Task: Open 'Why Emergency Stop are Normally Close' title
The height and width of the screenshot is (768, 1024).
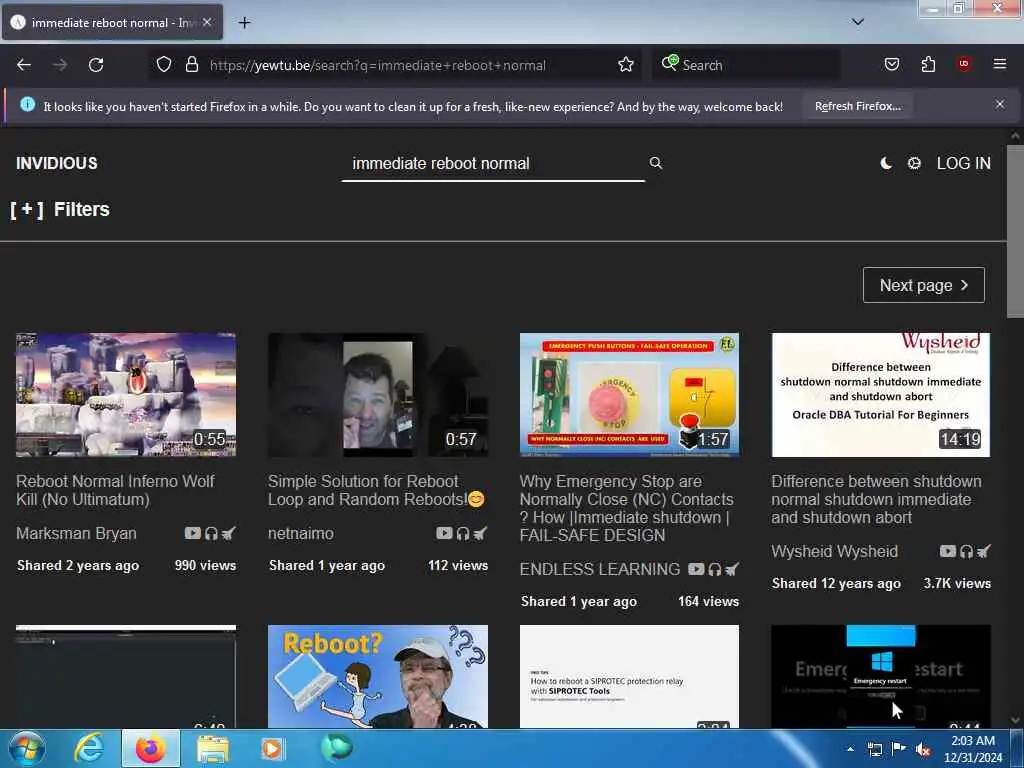Action: (x=626, y=508)
